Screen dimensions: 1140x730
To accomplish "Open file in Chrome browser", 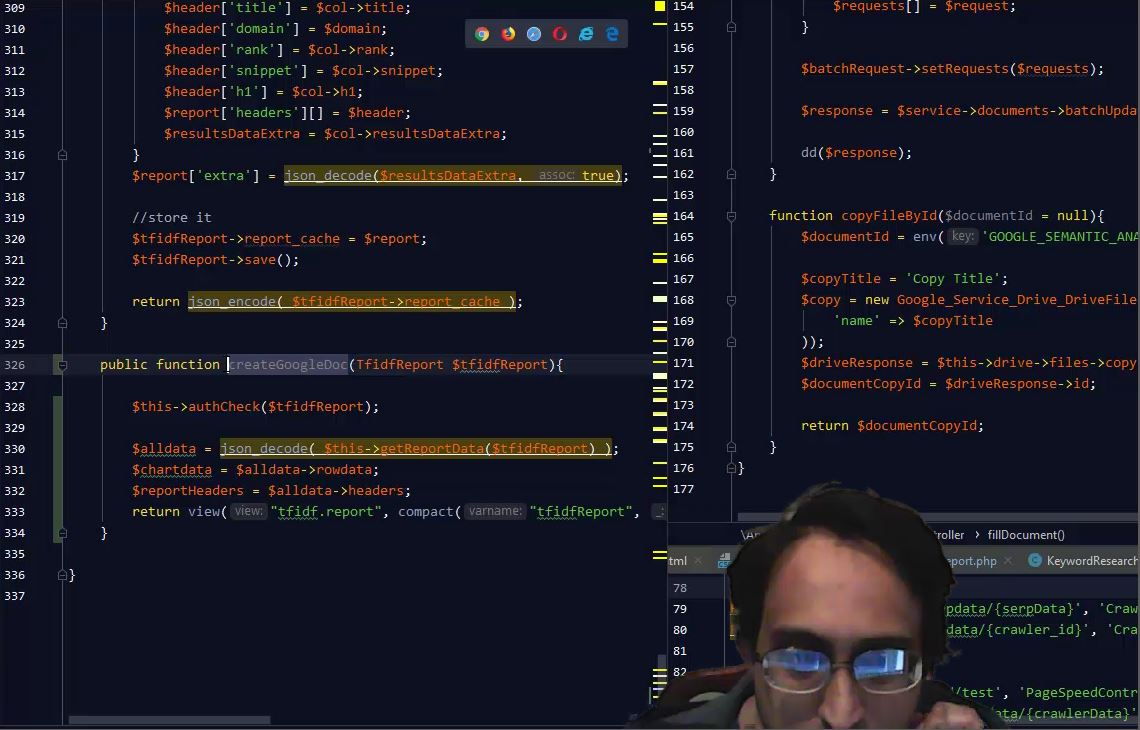I will point(482,34).
